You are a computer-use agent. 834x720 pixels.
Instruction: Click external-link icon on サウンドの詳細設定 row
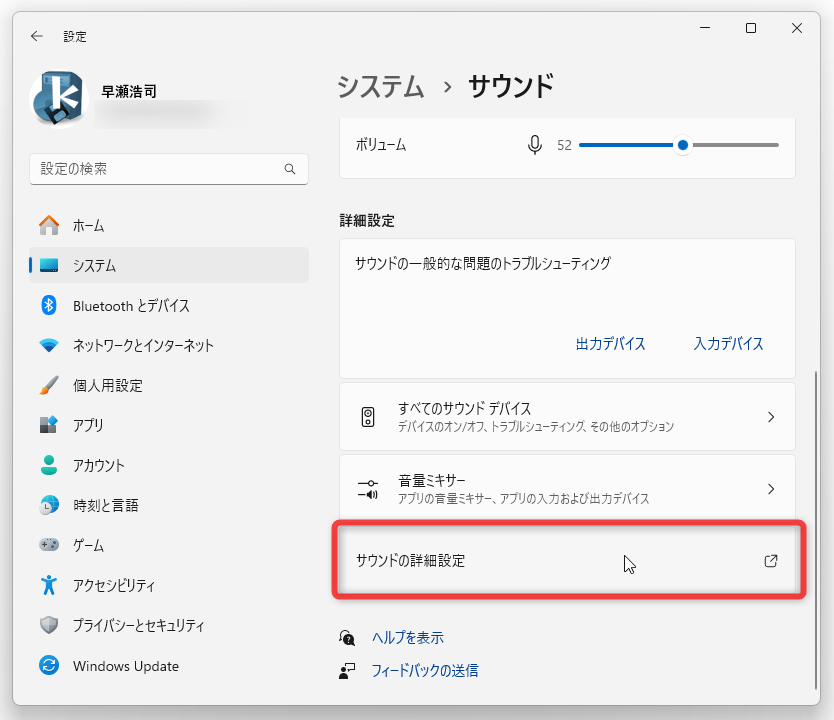click(771, 561)
